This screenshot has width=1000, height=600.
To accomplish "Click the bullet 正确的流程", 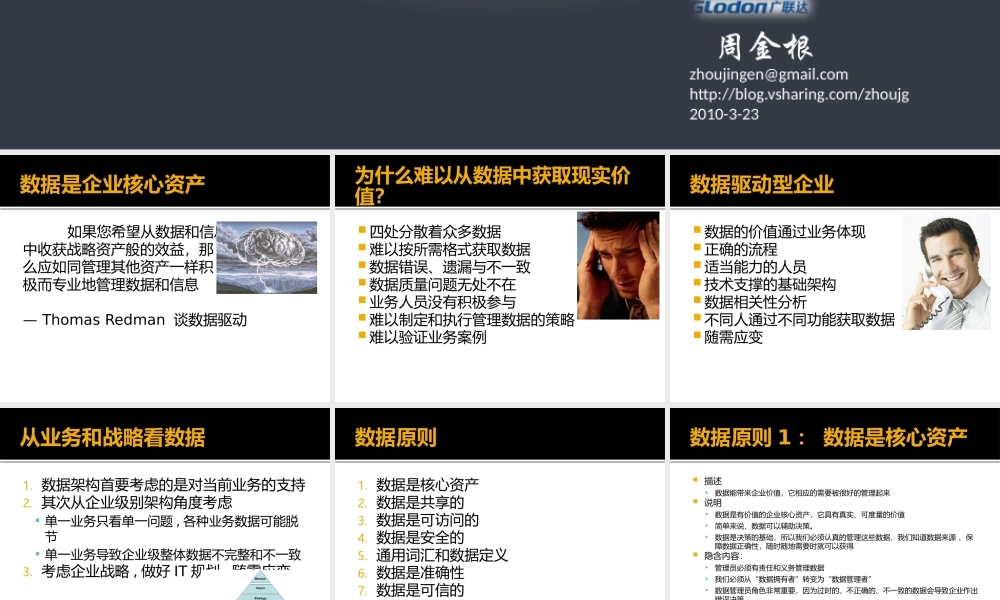I will 740,249.
